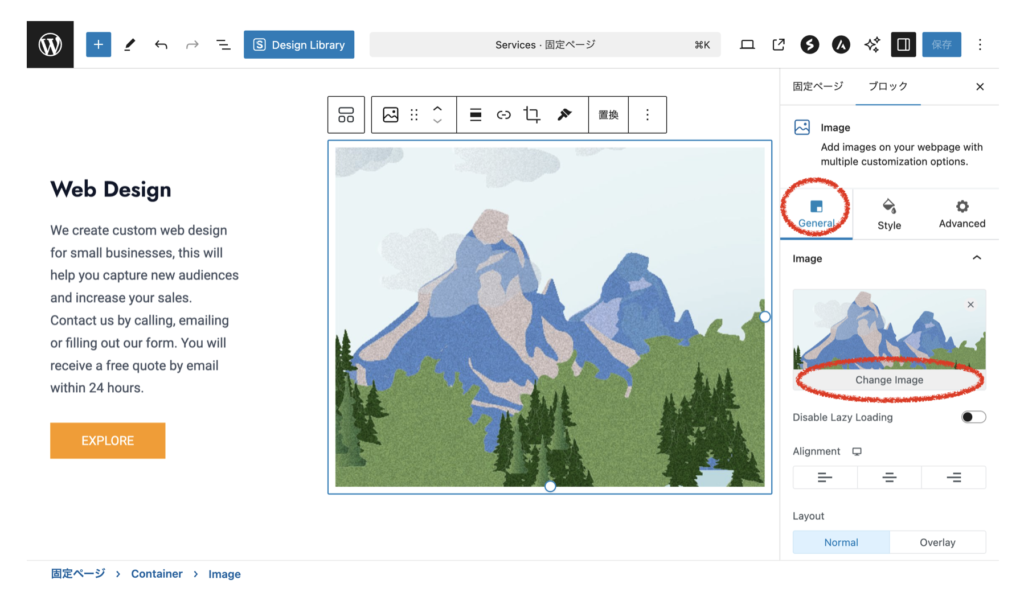Select the parent container block icon
This screenshot has width=1024, height=592.
346,115
